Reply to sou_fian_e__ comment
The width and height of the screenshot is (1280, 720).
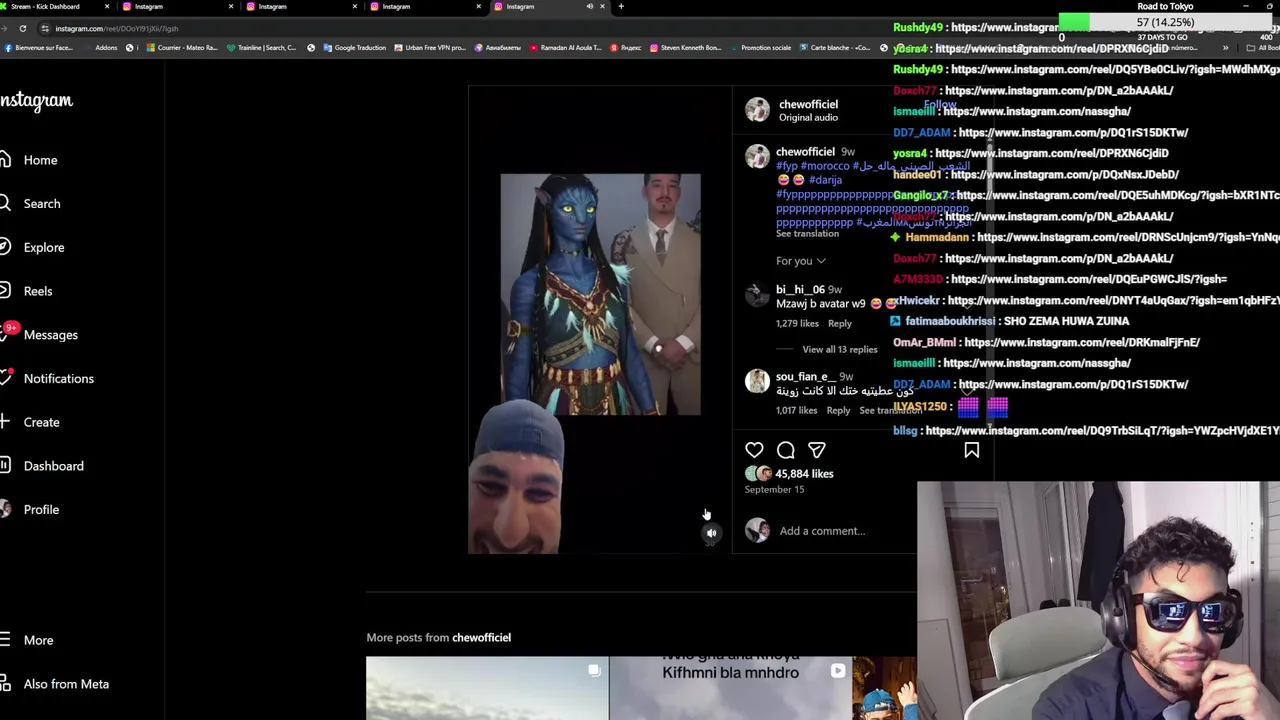pyautogui.click(x=838, y=410)
